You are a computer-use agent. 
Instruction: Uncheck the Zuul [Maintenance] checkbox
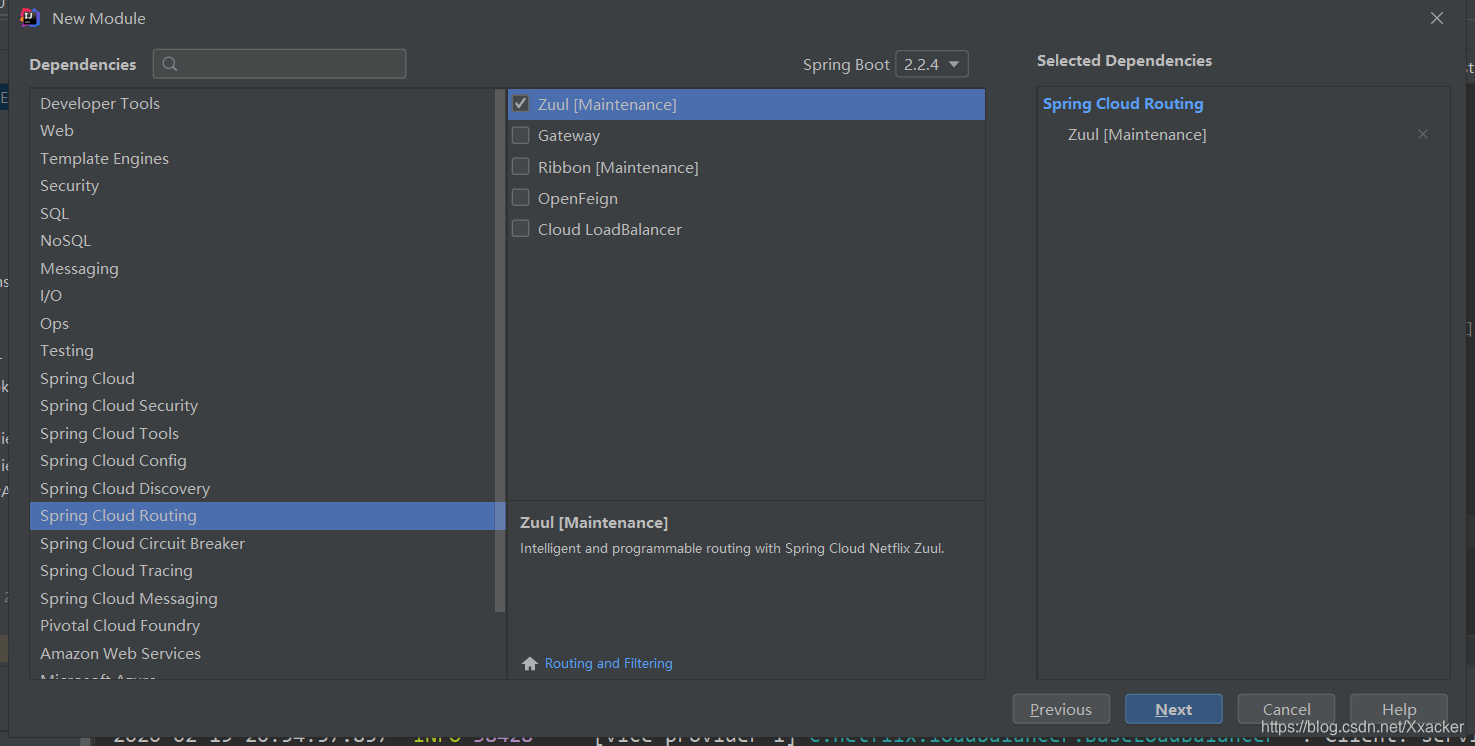520,104
